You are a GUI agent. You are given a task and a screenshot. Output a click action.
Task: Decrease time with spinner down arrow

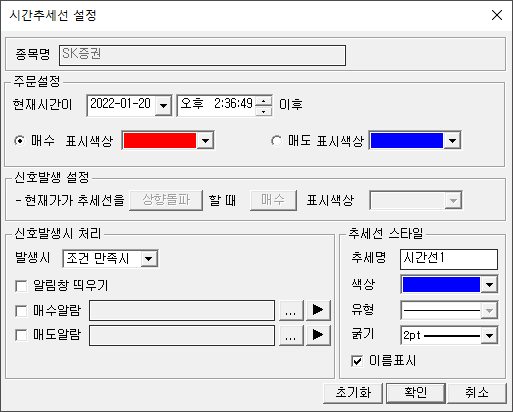click(x=264, y=111)
